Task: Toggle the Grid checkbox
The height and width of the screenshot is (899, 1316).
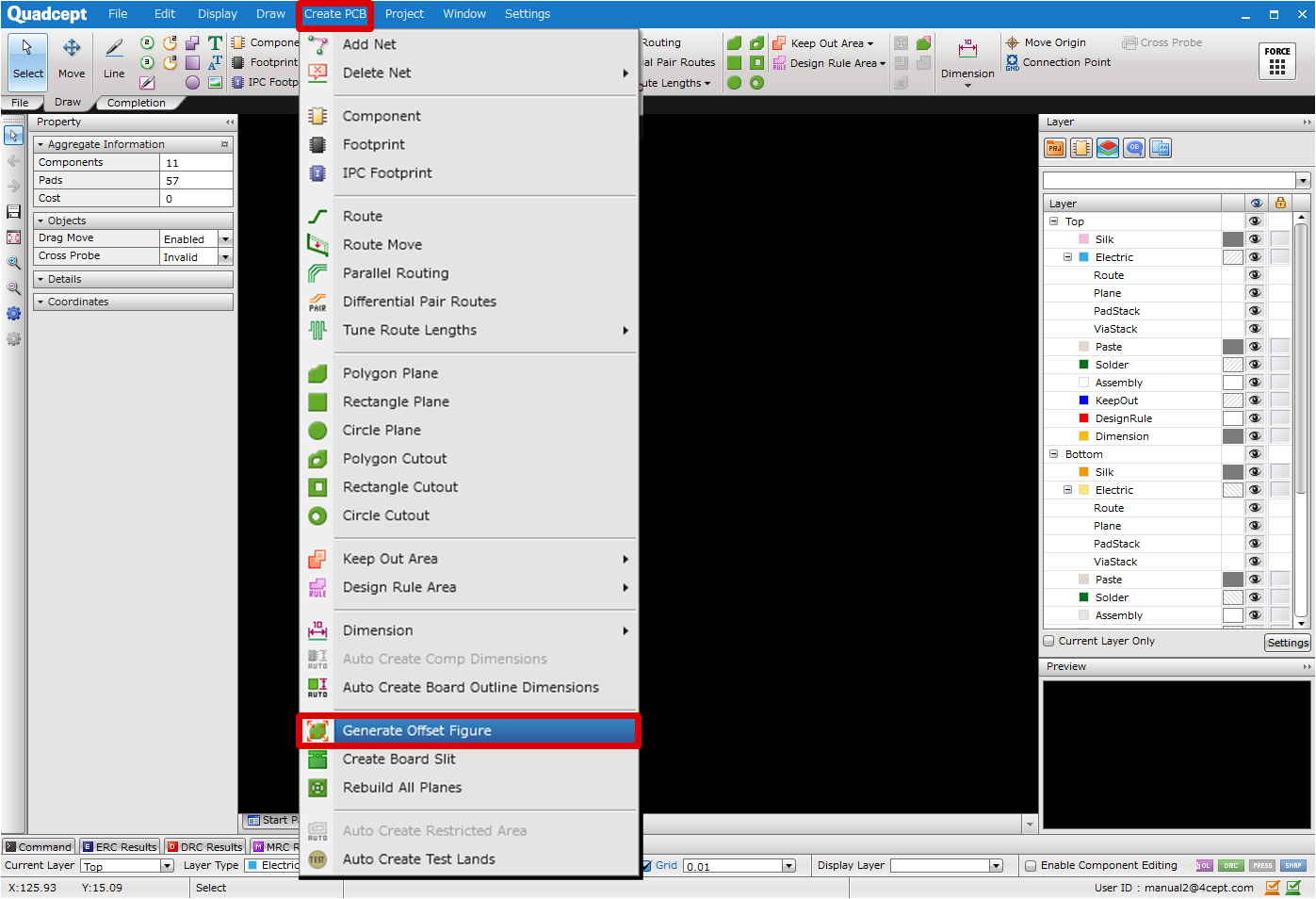Action: 646,866
